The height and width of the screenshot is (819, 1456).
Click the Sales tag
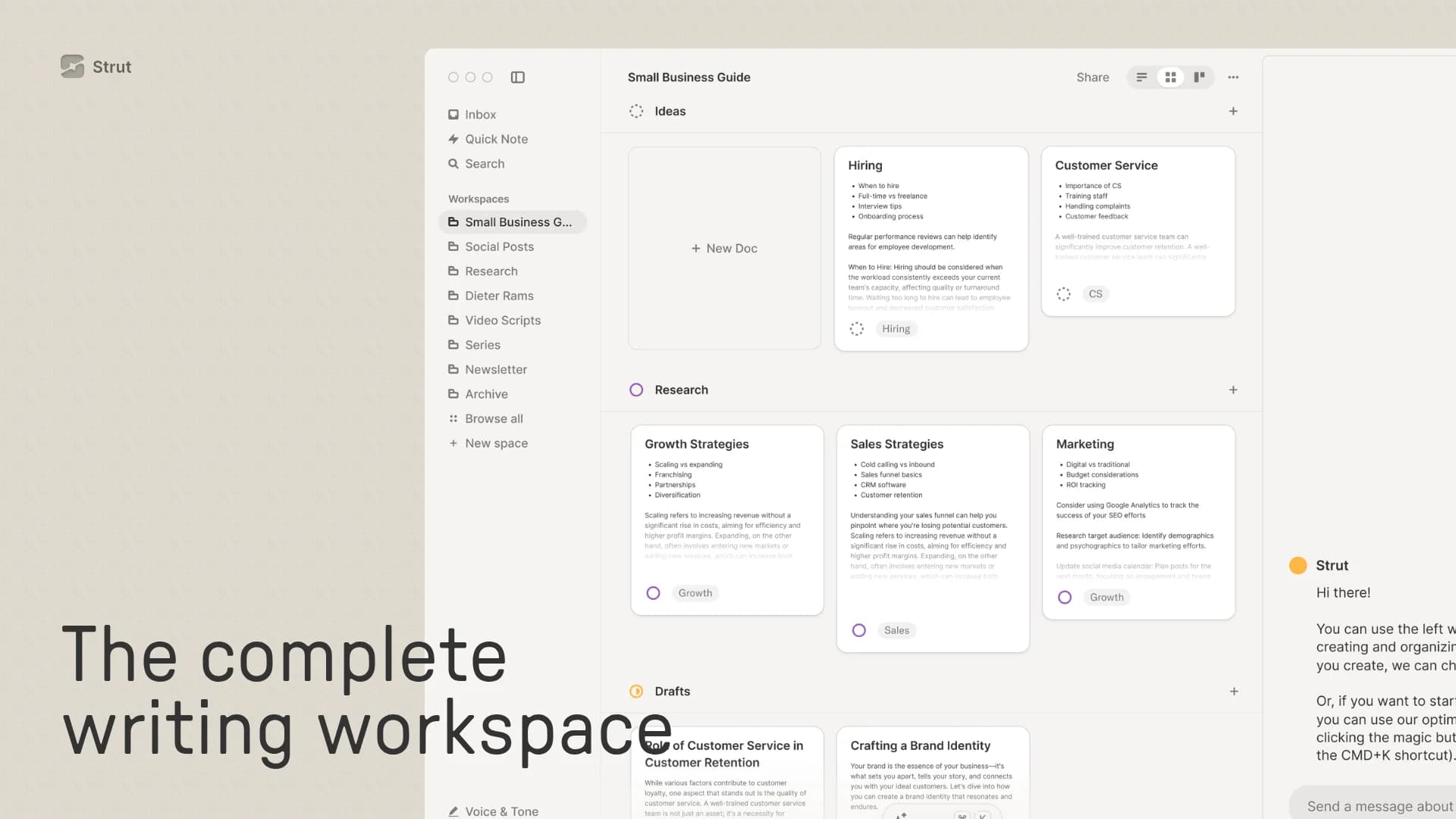(896, 630)
